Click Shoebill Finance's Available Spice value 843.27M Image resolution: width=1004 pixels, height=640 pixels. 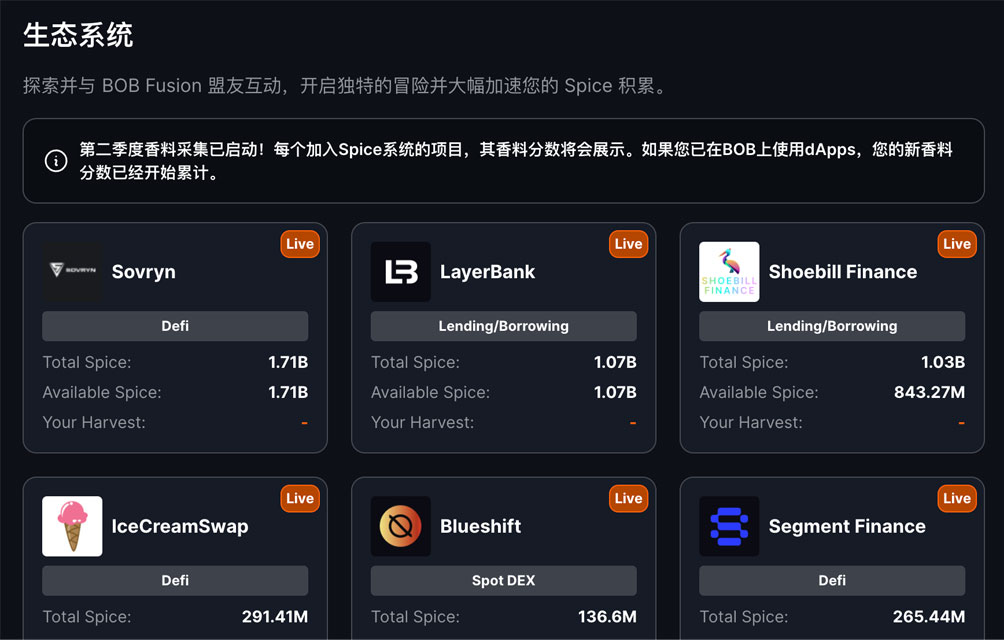[929, 392]
